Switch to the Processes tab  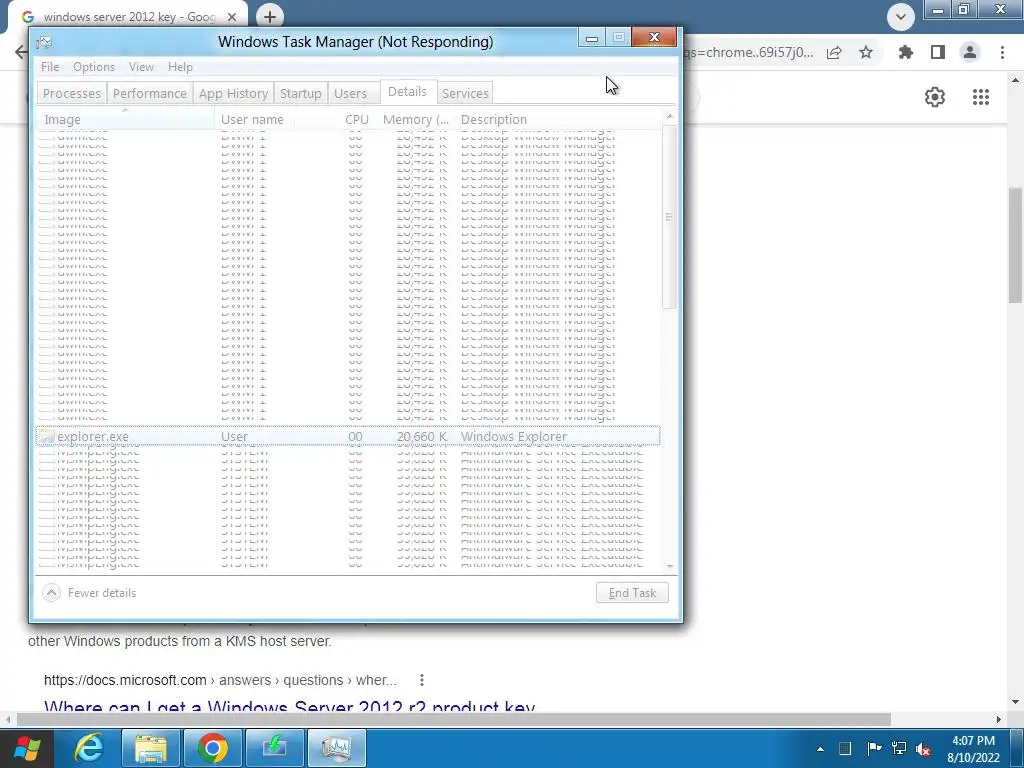coord(72,93)
